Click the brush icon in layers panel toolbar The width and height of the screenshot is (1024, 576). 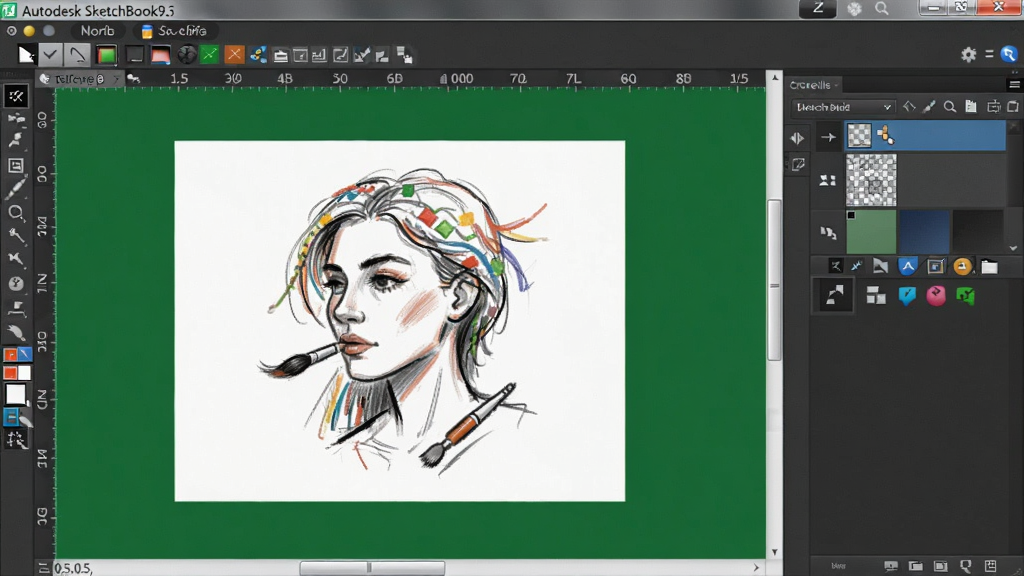click(929, 106)
